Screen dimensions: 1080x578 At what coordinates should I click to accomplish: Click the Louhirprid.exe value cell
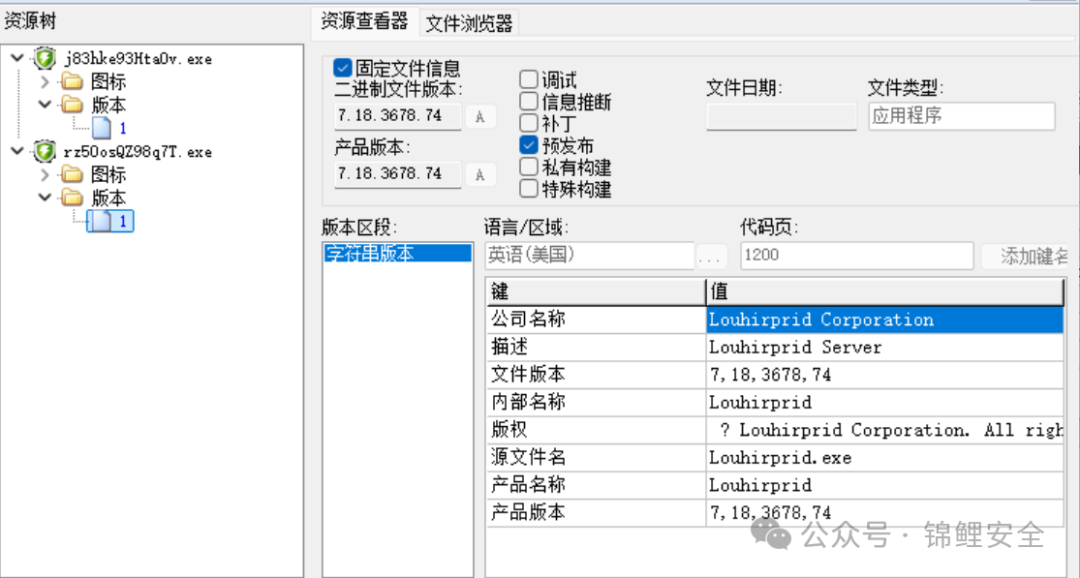pyautogui.click(x=885, y=457)
